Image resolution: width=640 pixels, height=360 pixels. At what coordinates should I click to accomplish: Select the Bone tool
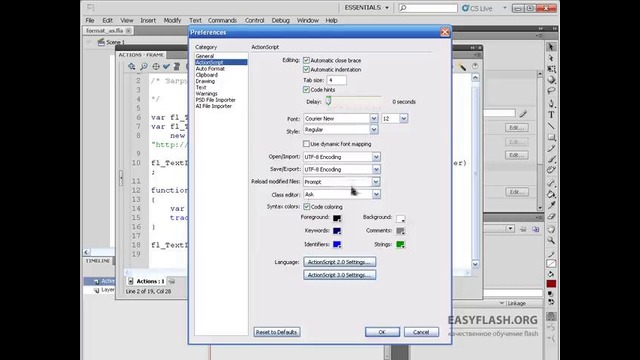551,183
